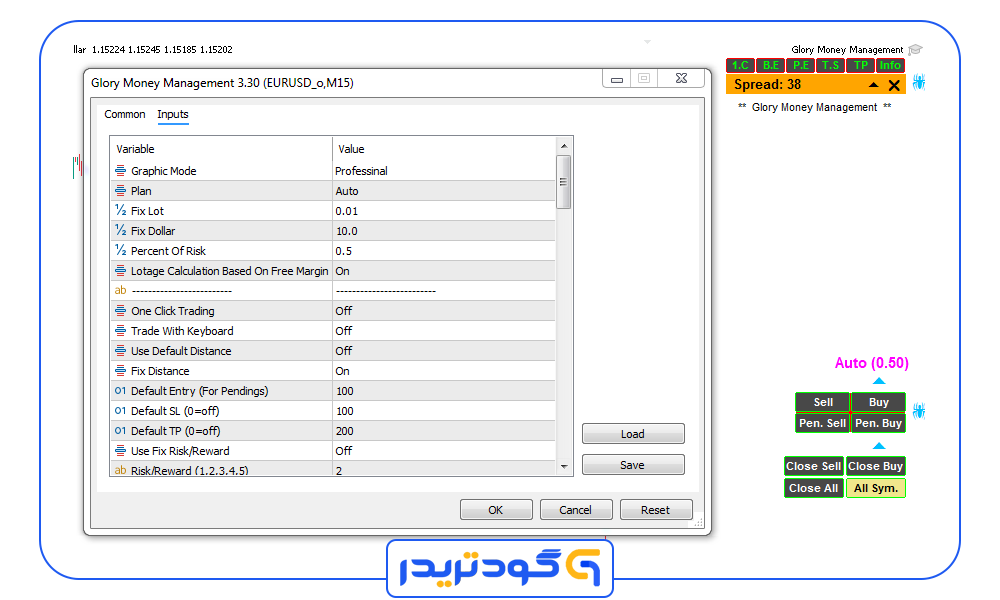This screenshot has height=600, width=1000.
Task: Switch to the Inputs tab
Action: [x=173, y=114]
